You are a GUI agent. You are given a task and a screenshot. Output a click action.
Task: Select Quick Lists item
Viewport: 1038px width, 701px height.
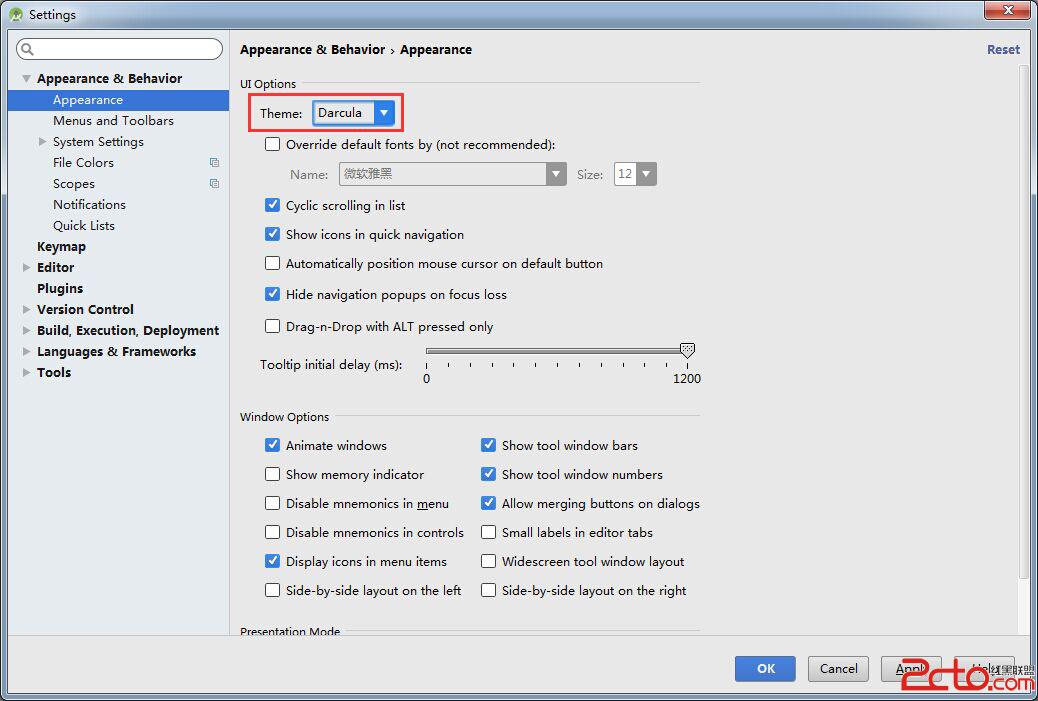(x=83, y=226)
